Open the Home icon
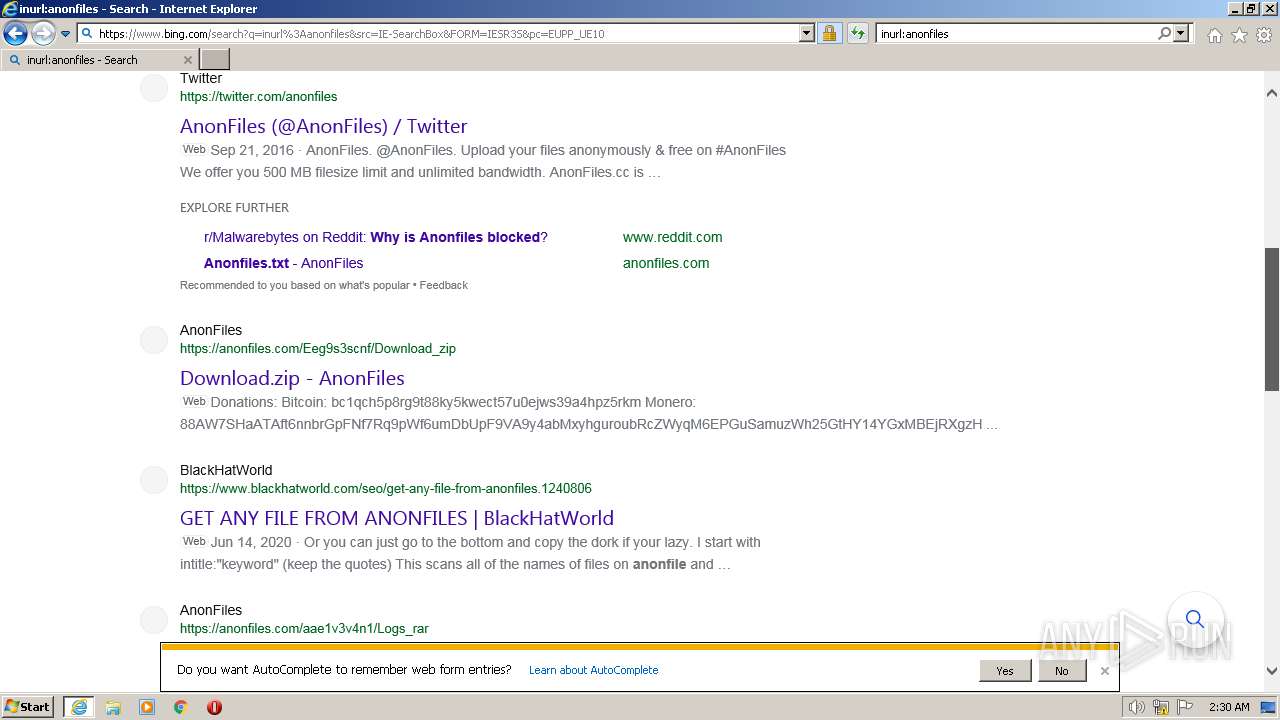The image size is (1280, 720). pos(1214,35)
